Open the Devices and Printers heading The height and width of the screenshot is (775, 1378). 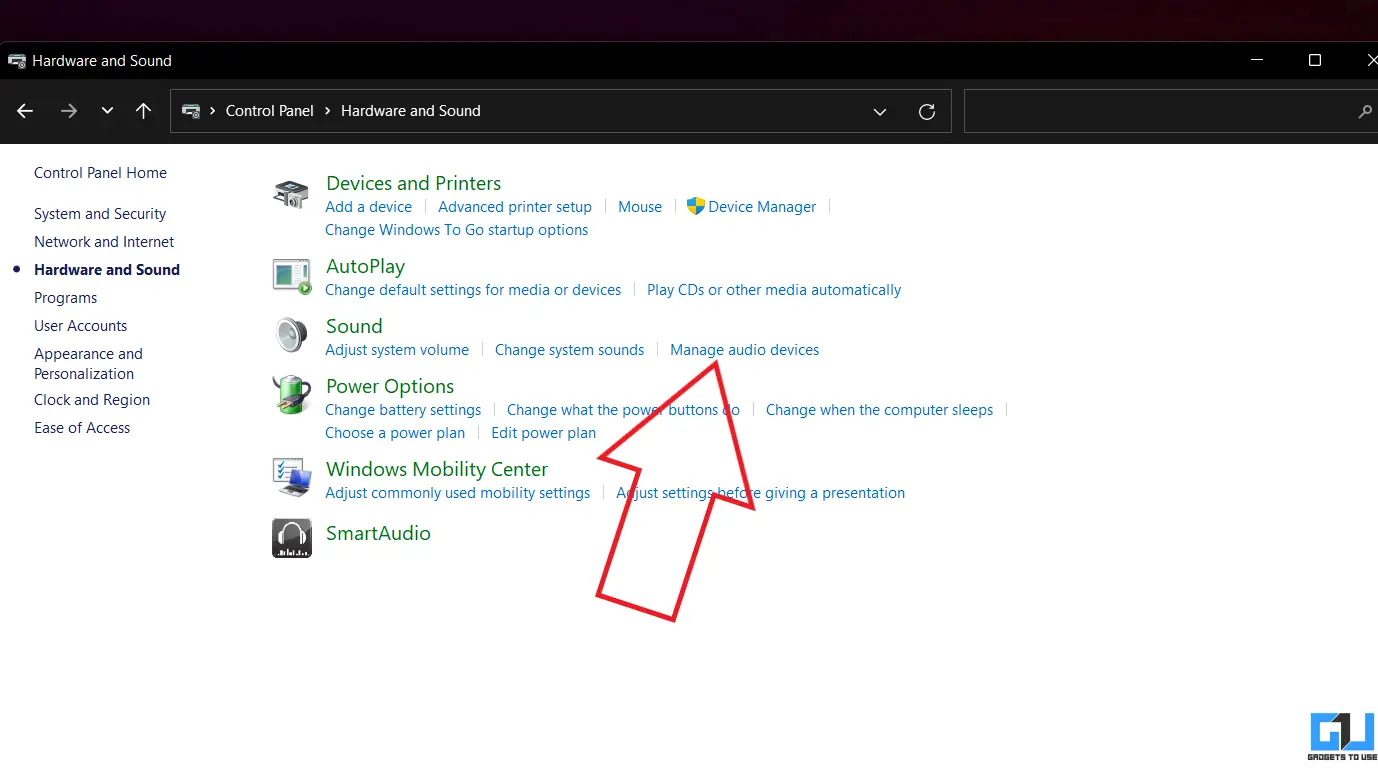click(413, 184)
